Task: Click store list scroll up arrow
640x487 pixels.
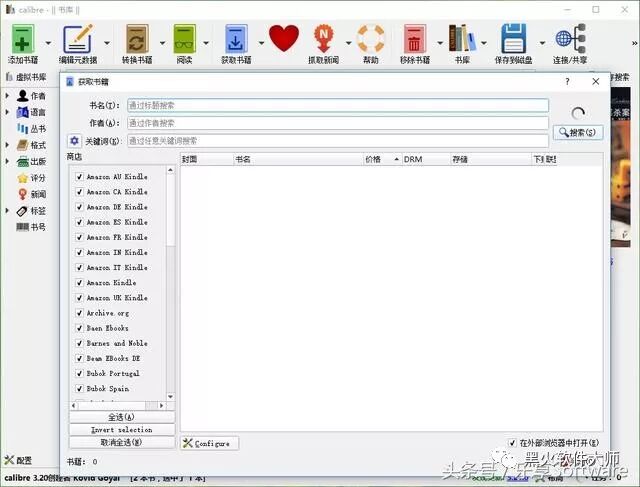Action: click(171, 170)
